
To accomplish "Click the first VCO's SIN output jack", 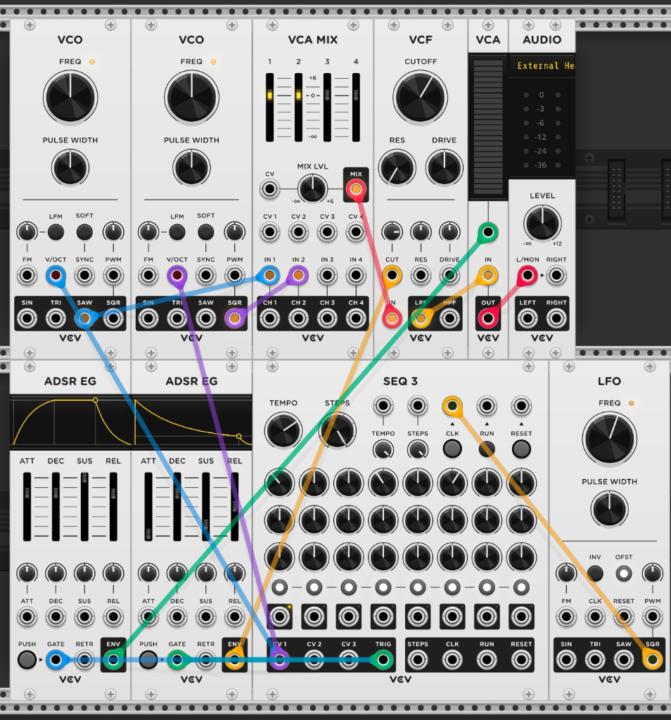I will tap(27, 318).
